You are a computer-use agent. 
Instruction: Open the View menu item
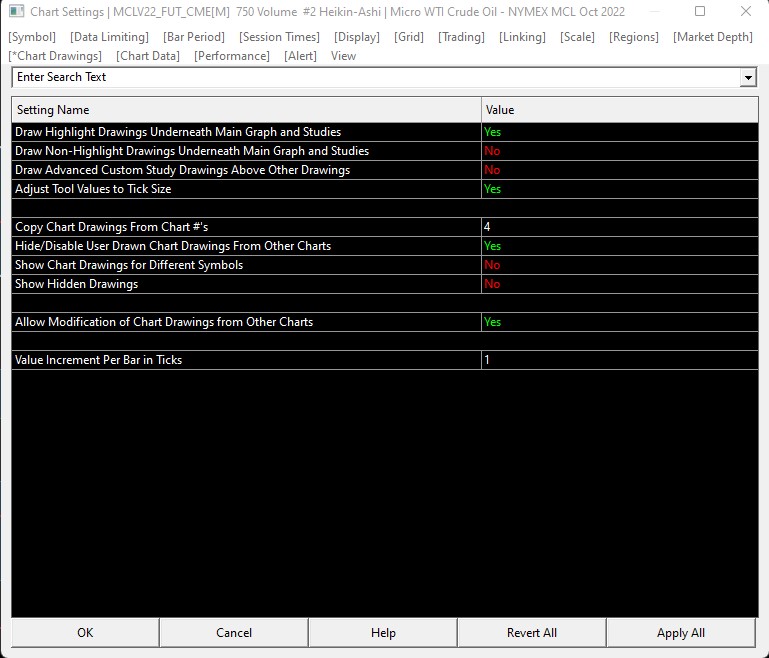(343, 56)
